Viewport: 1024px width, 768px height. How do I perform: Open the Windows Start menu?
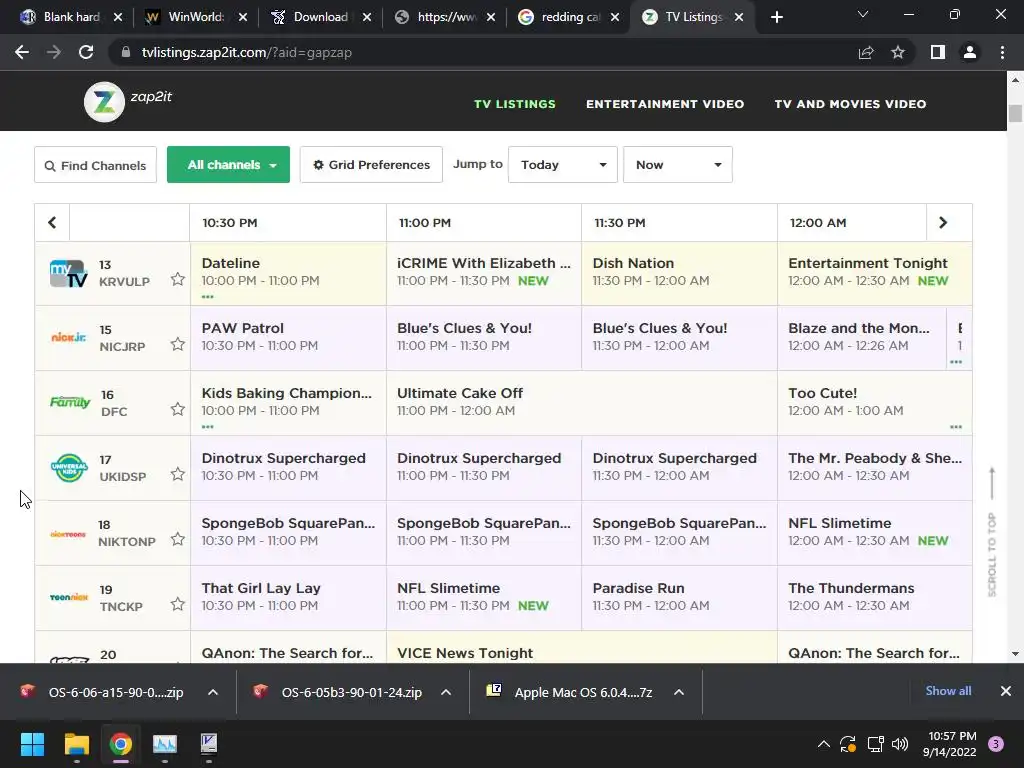[x=32, y=744]
